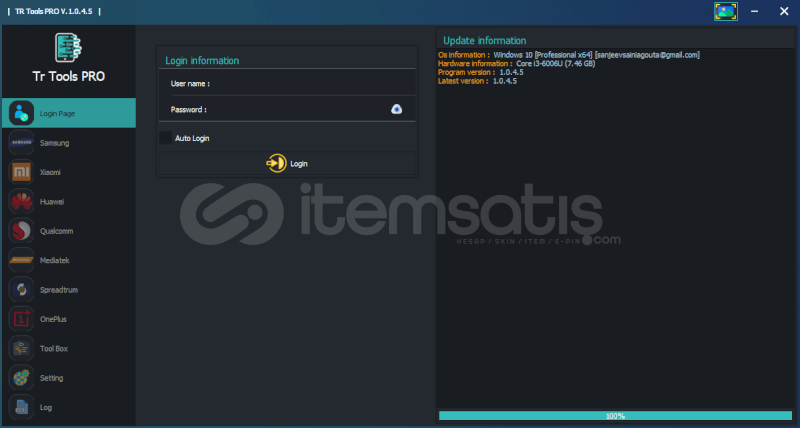Click the Spreadtrum logo icon
Image resolution: width=800 pixels, height=428 pixels.
click(x=21, y=289)
